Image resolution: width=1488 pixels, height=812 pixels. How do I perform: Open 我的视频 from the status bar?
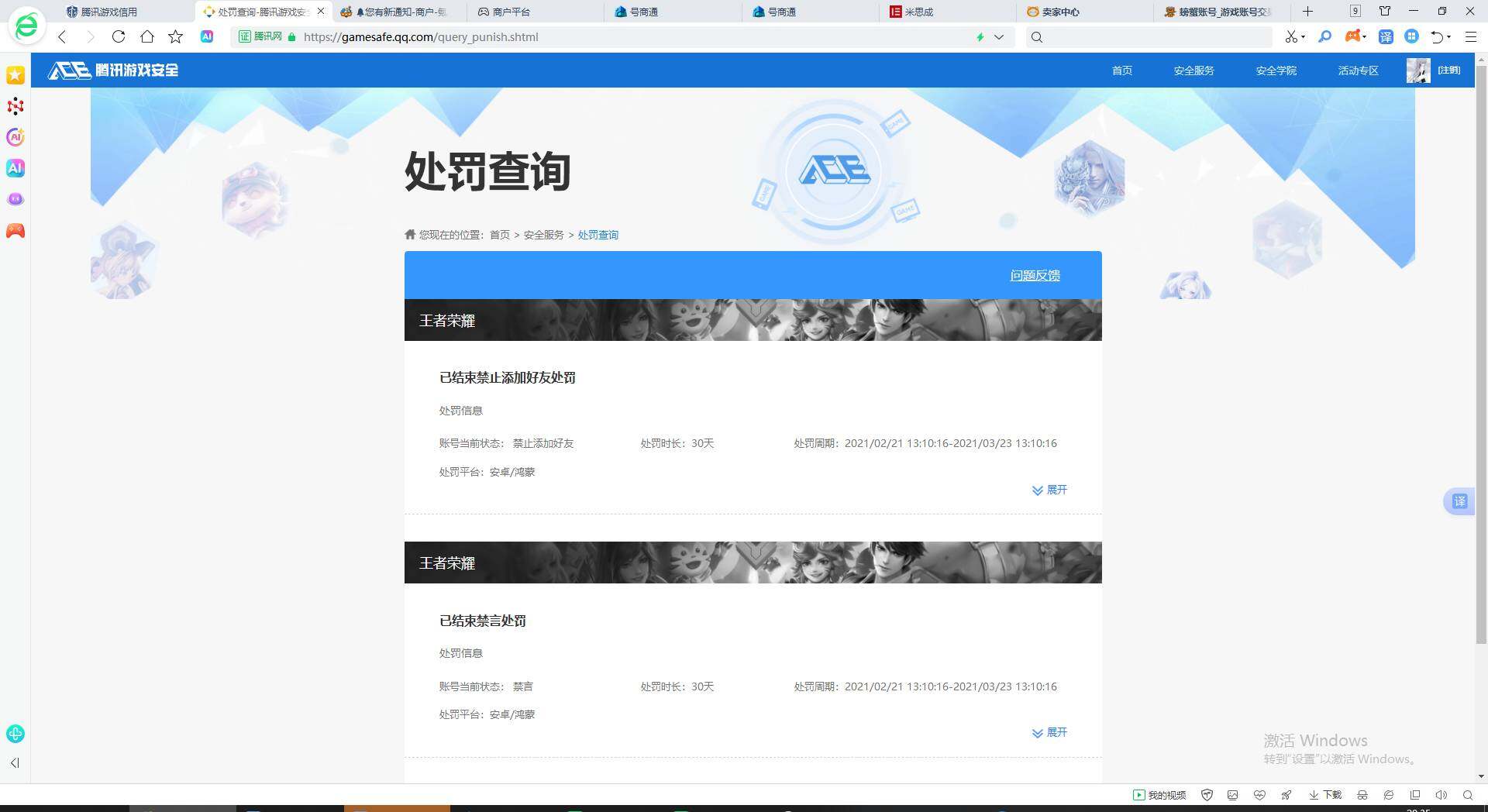pyautogui.click(x=1160, y=795)
